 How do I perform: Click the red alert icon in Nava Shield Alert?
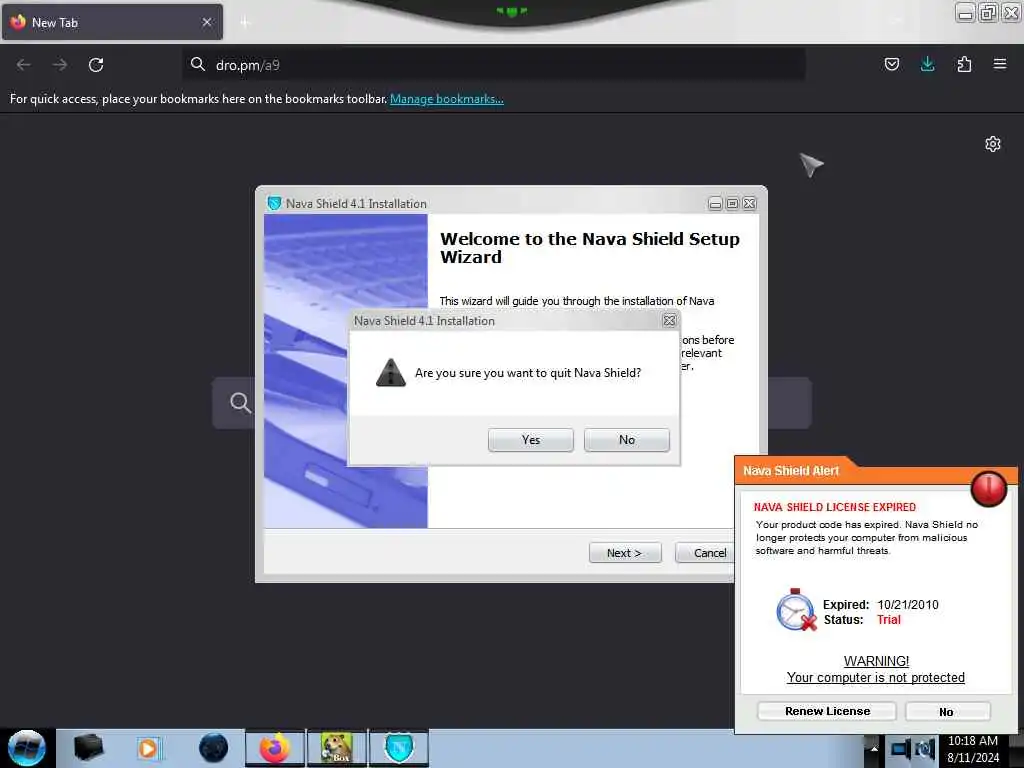coord(988,488)
